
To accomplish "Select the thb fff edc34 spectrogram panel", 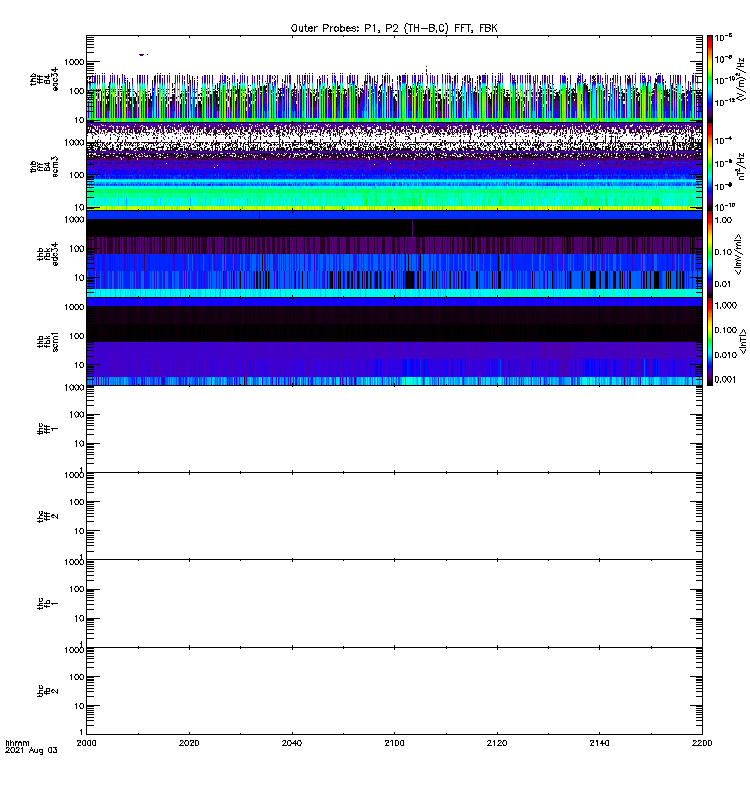I will tap(394, 79).
